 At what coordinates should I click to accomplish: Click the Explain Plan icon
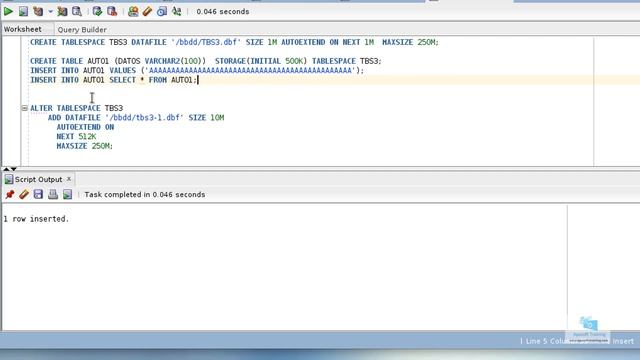point(38,11)
